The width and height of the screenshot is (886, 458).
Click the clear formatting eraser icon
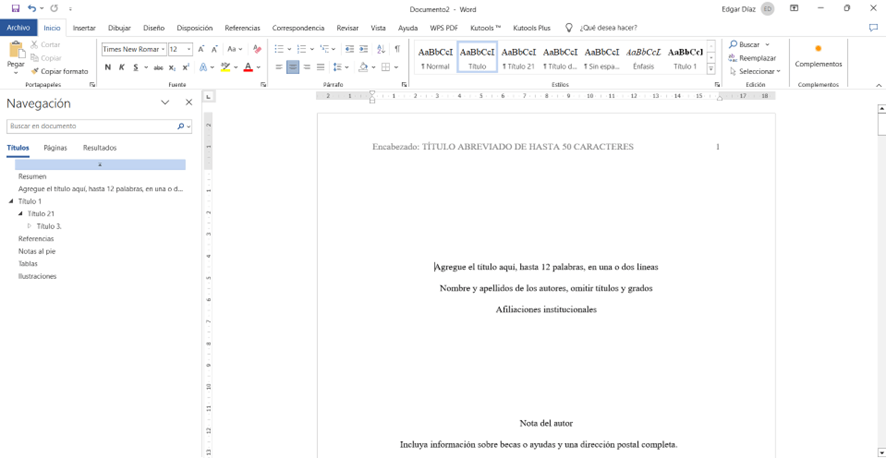coord(257,49)
